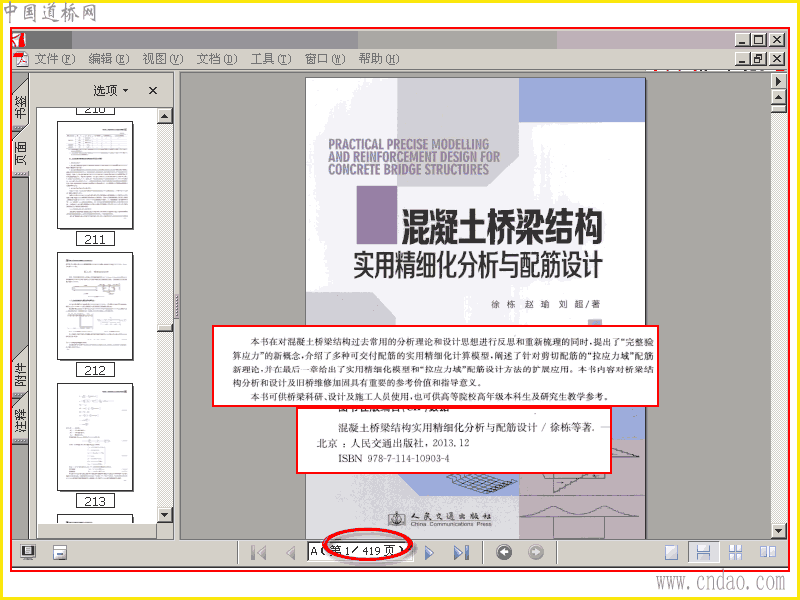
Task: Open the 帮助(H) menu
Action: 379,59
